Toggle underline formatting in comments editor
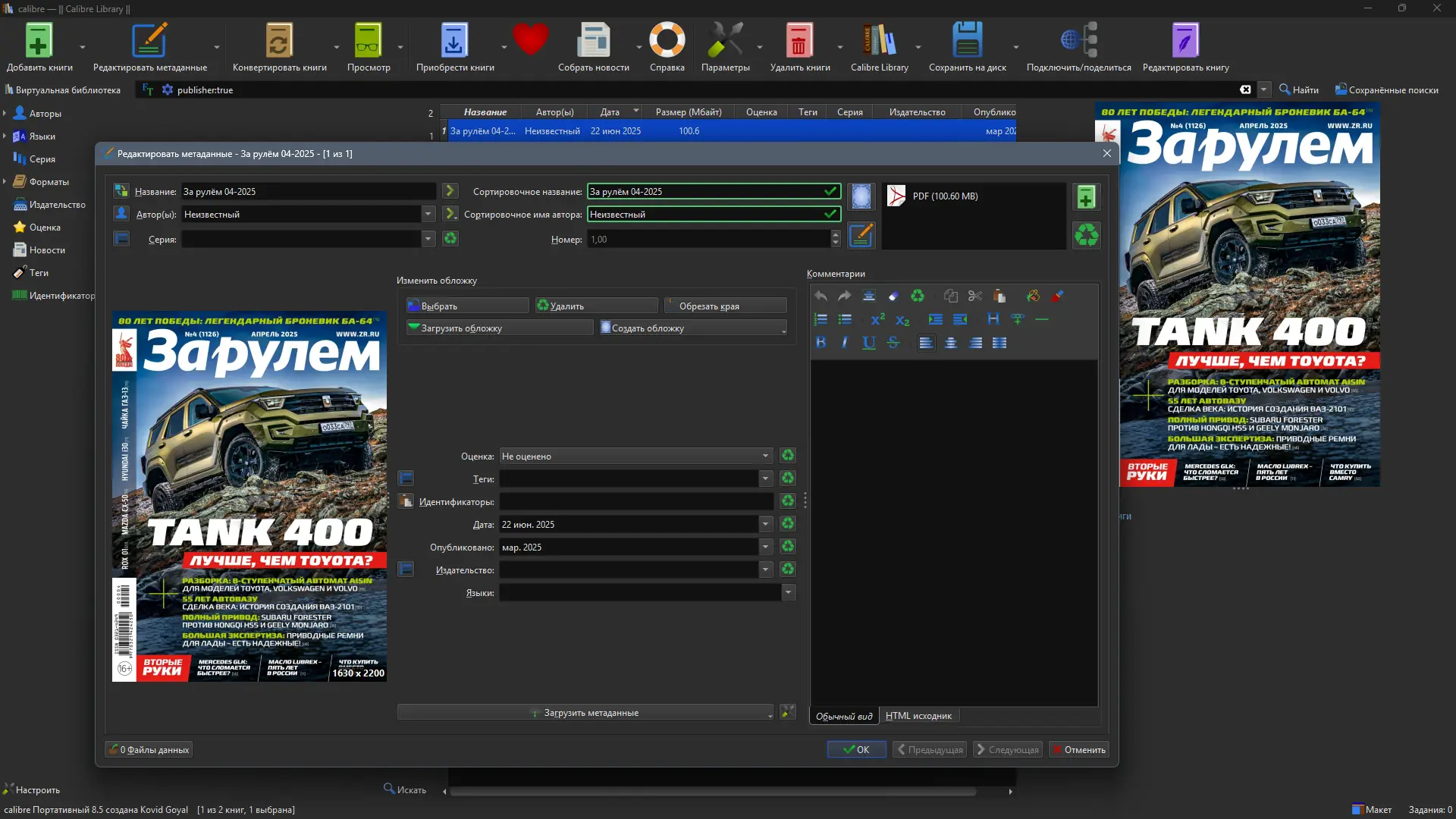 pyautogui.click(x=869, y=343)
